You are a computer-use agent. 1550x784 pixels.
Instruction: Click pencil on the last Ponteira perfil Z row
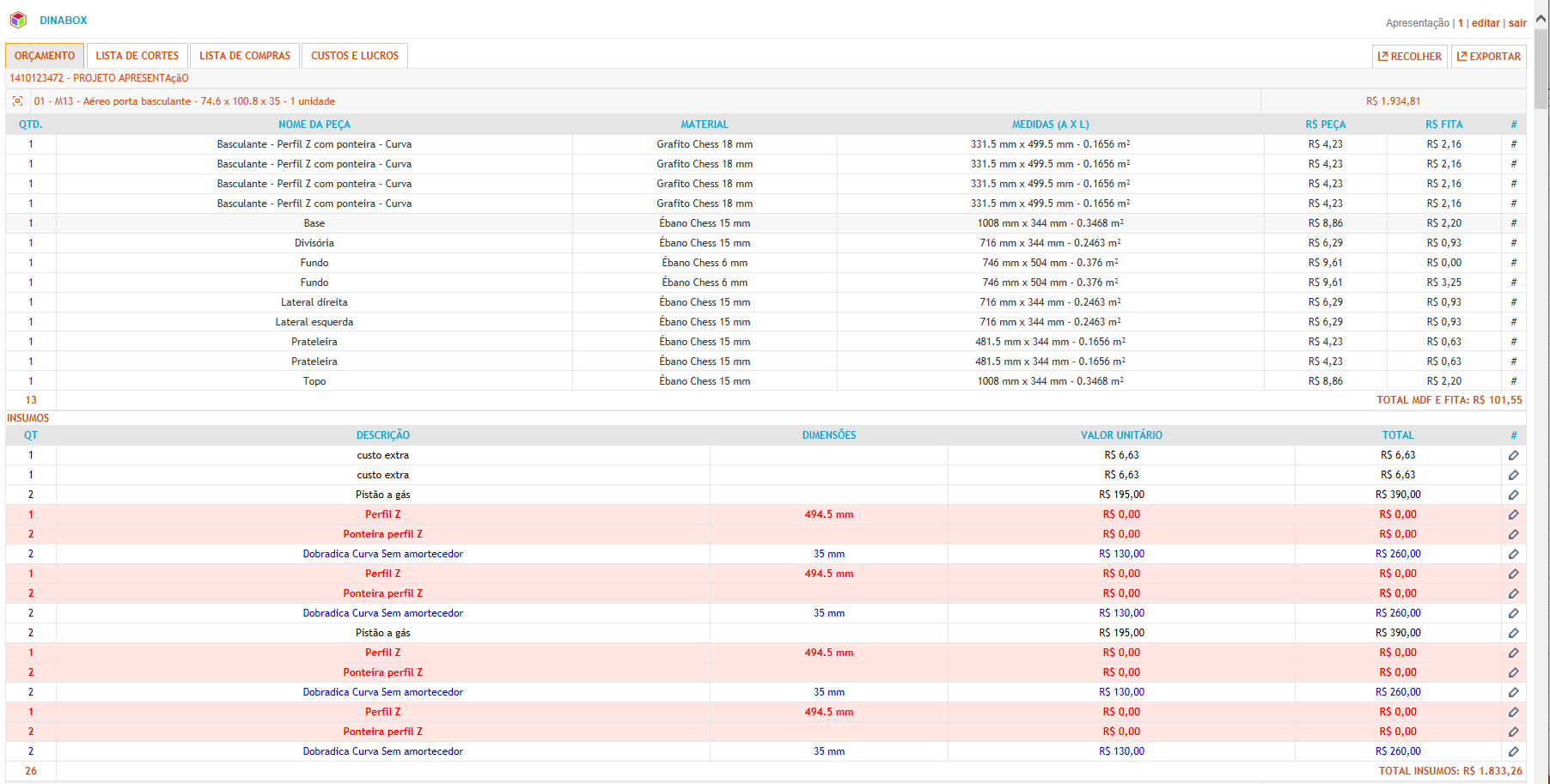(1513, 732)
